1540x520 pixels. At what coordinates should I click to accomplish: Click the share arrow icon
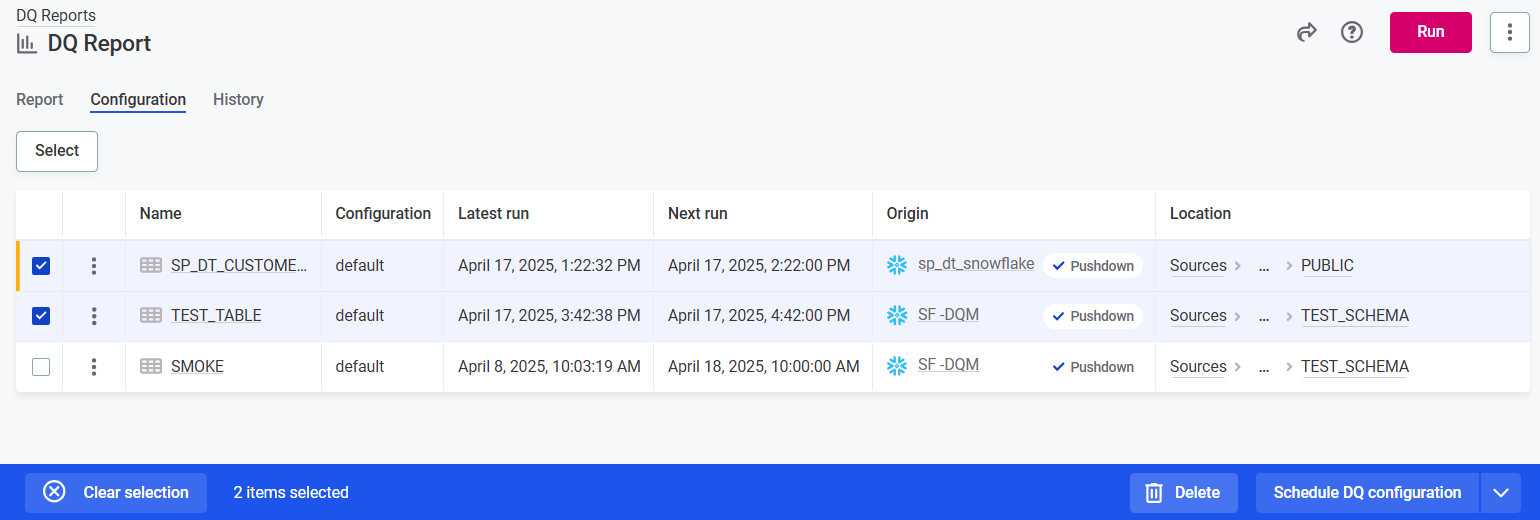[1306, 33]
